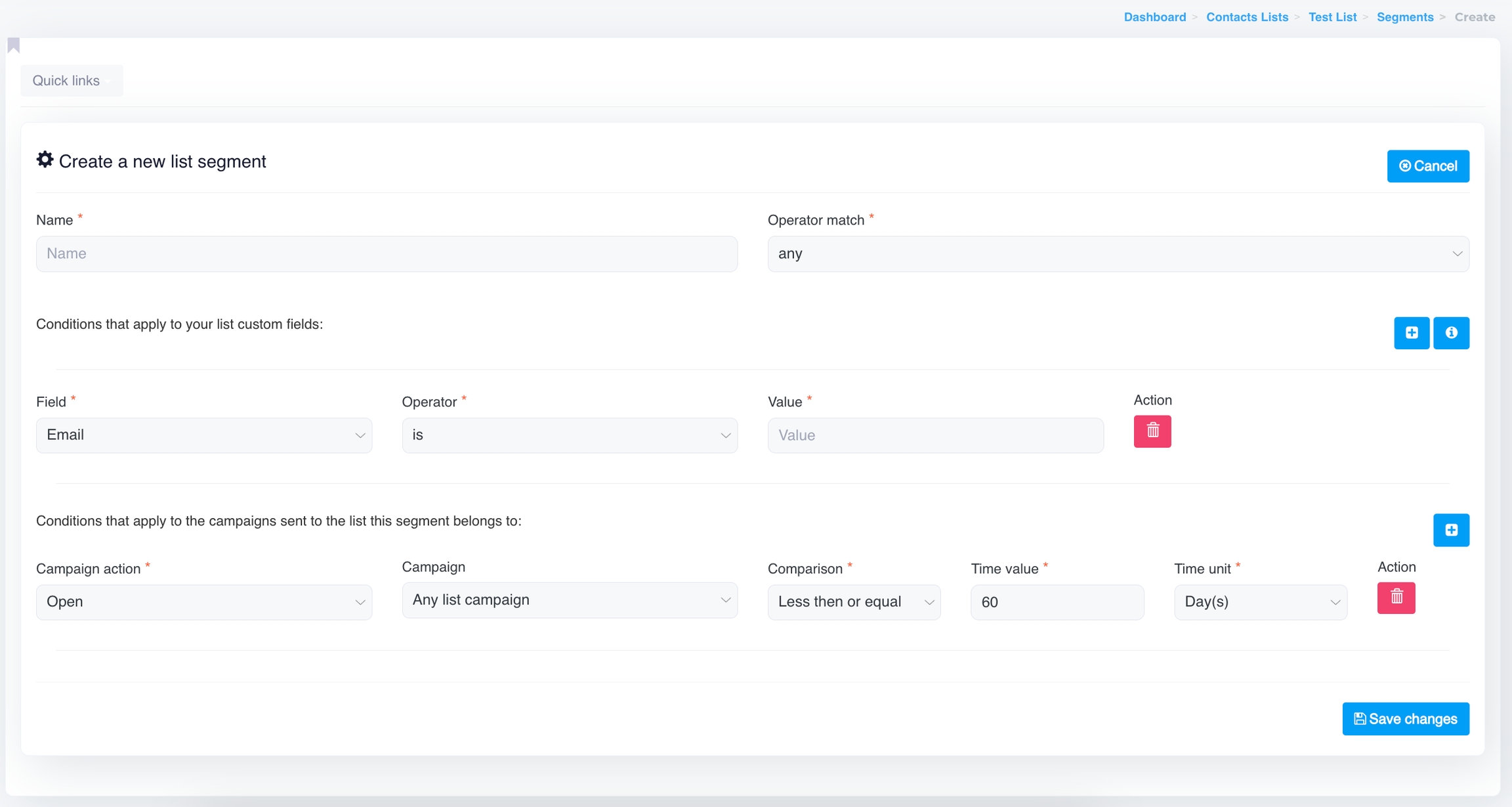The height and width of the screenshot is (807, 1512).
Task: Open the Time unit Day(s) dropdown
Action: [1260, 602]
